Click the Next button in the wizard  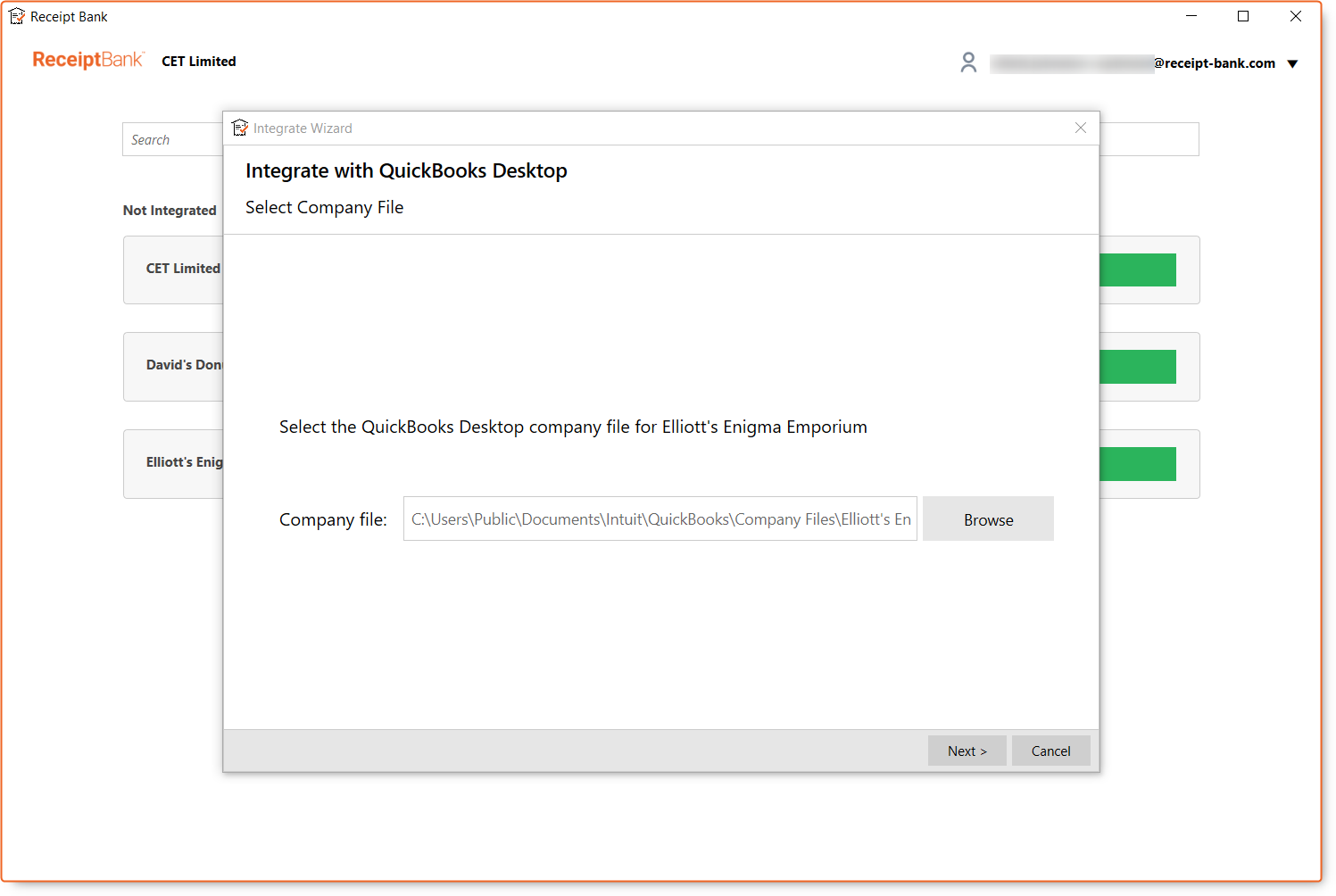967,751
